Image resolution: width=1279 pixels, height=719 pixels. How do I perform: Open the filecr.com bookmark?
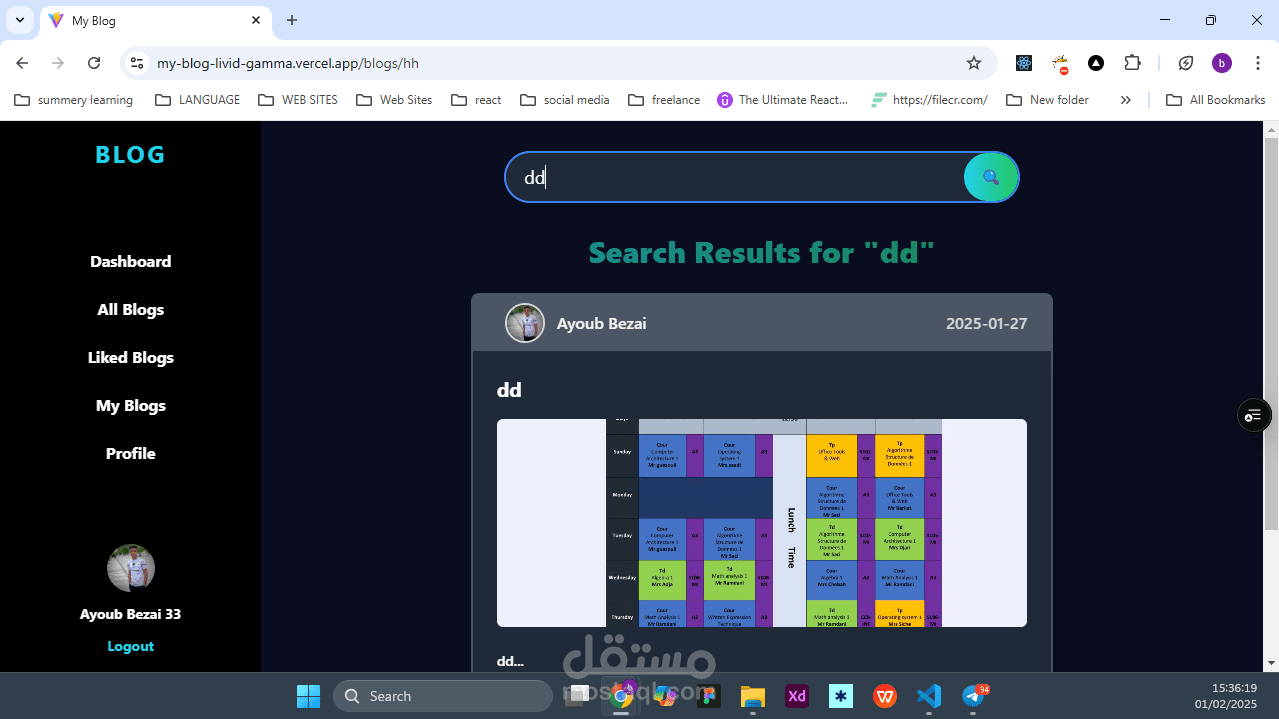(929, 100)
